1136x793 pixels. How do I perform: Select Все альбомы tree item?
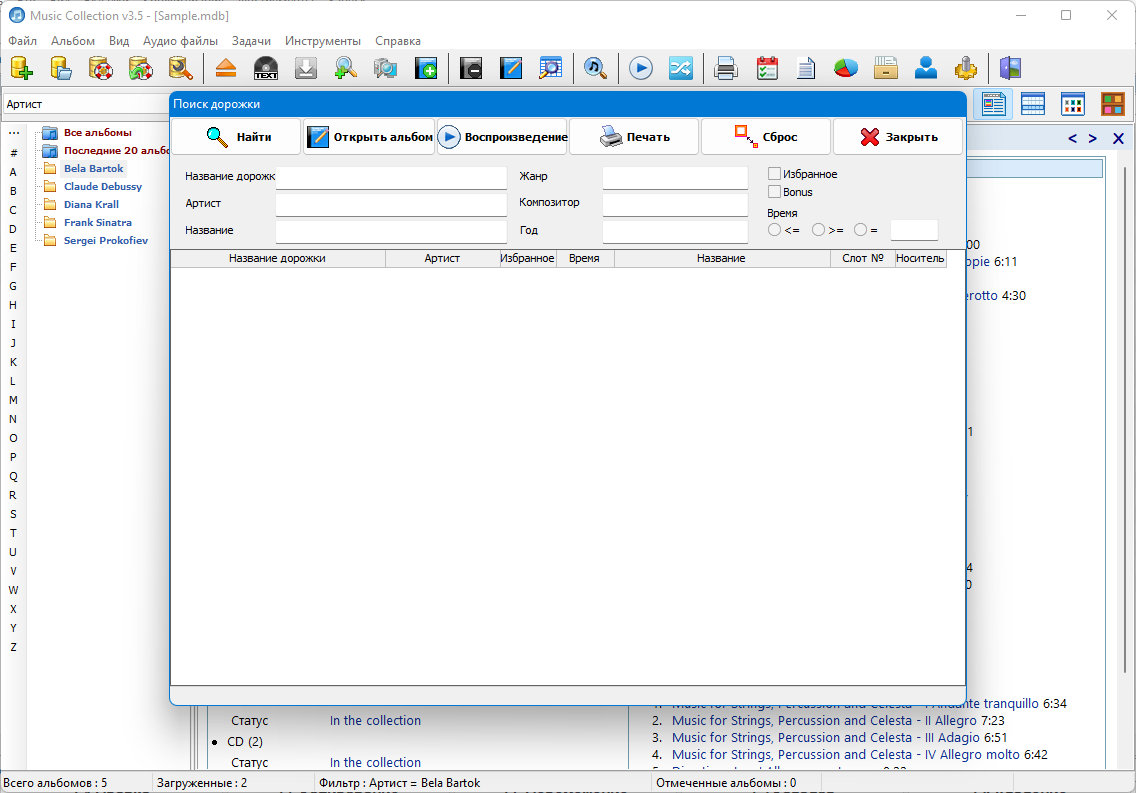98,133
